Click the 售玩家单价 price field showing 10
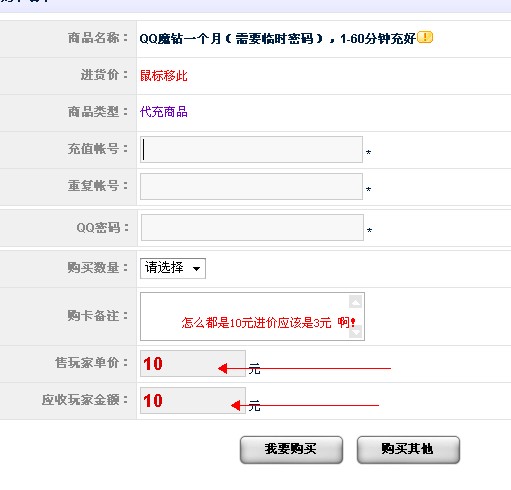Image resolution: width=511 pixels, height=490 pixels. [193, 363]
